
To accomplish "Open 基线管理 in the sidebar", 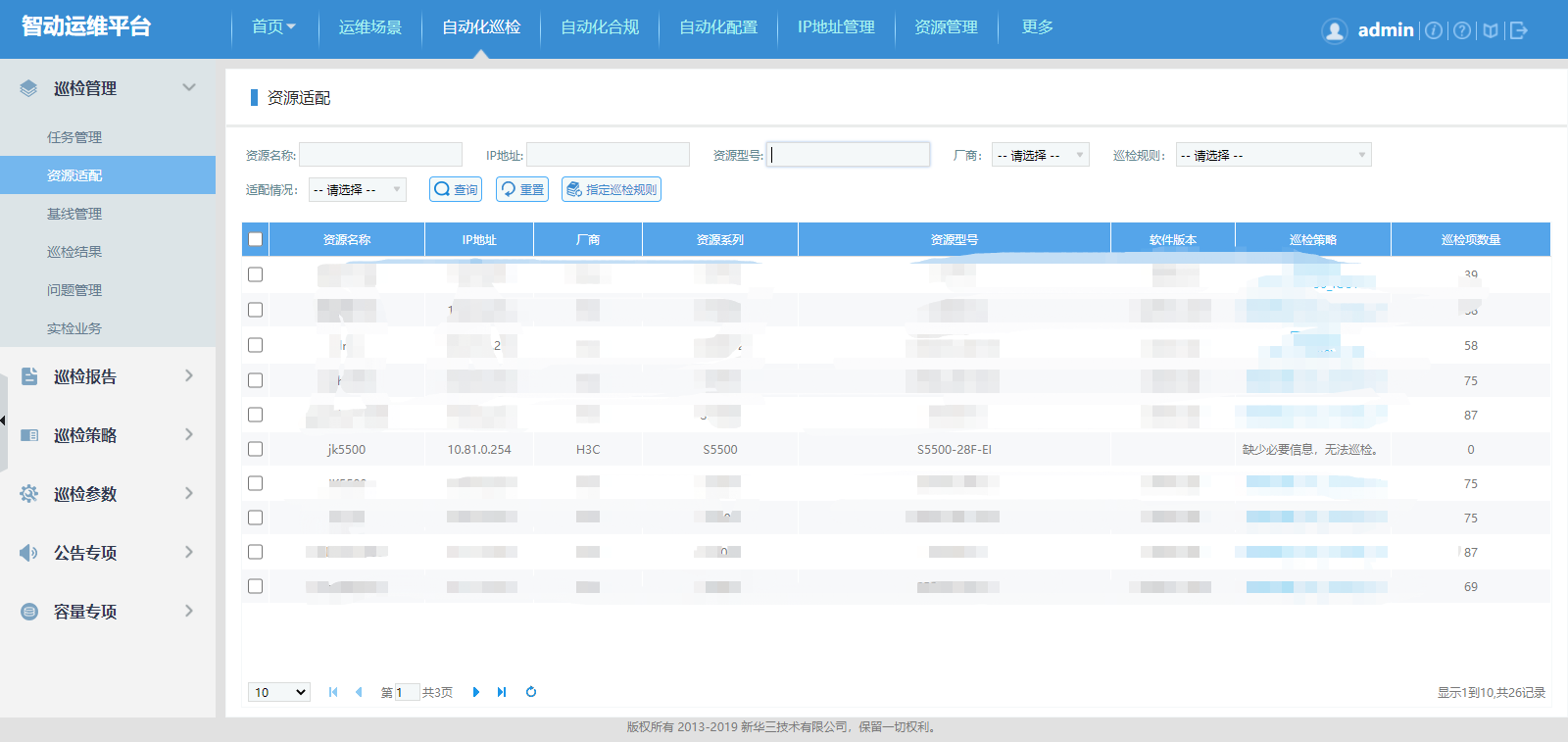I will click(x=74, y=214).
